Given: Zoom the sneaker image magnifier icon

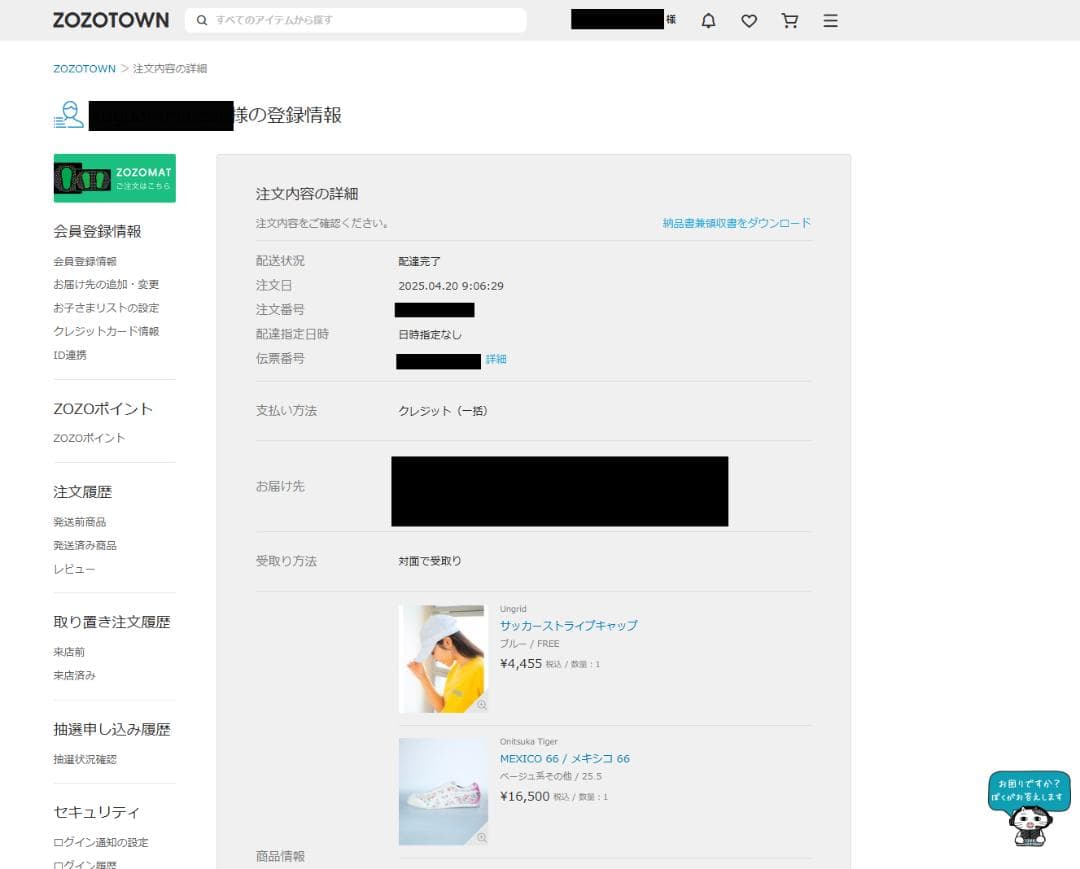Looking at the screenshot, I should pyautogui.click(x=481, y=837).
